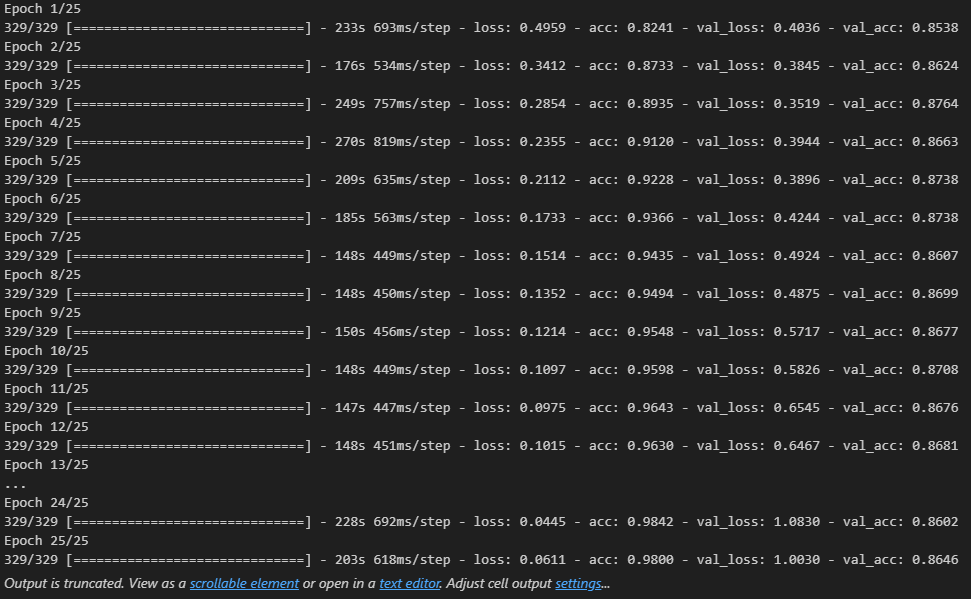
Task: Click the val_loss value 0.4924
Action: coord(796,256)
